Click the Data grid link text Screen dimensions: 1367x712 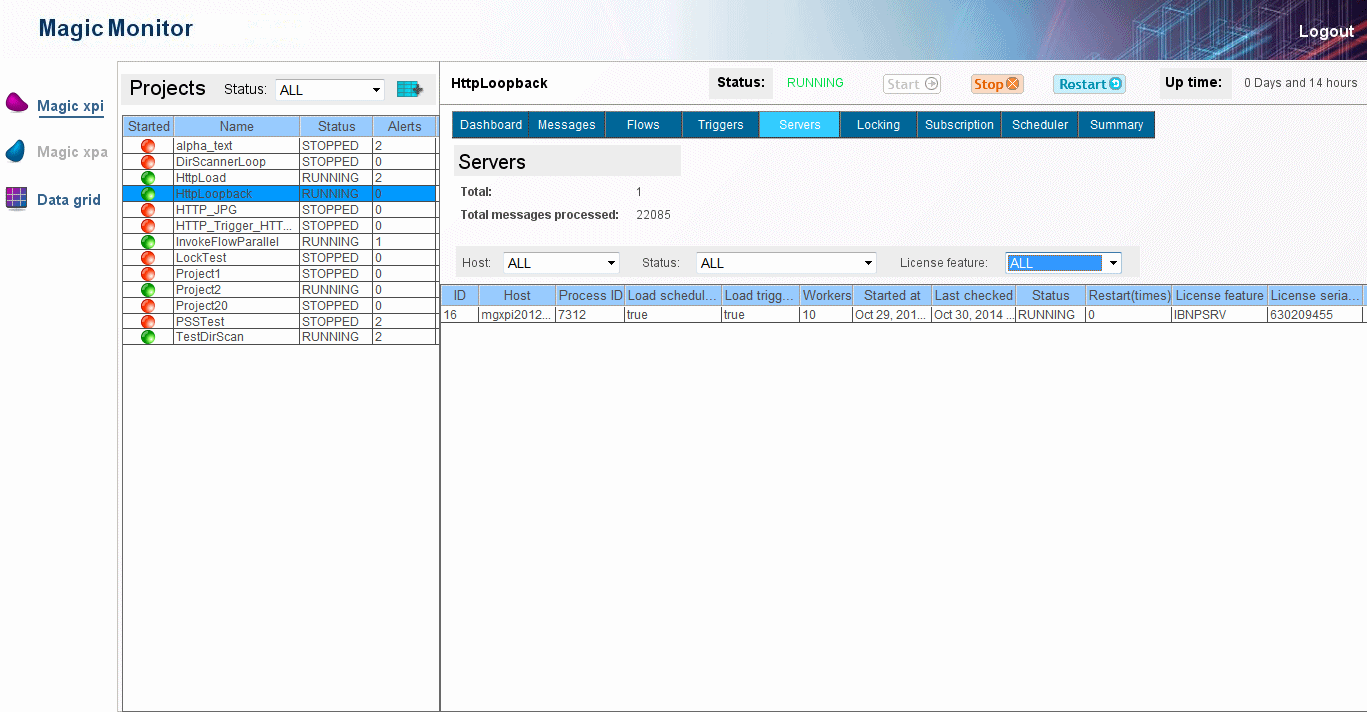click(69, 200)
